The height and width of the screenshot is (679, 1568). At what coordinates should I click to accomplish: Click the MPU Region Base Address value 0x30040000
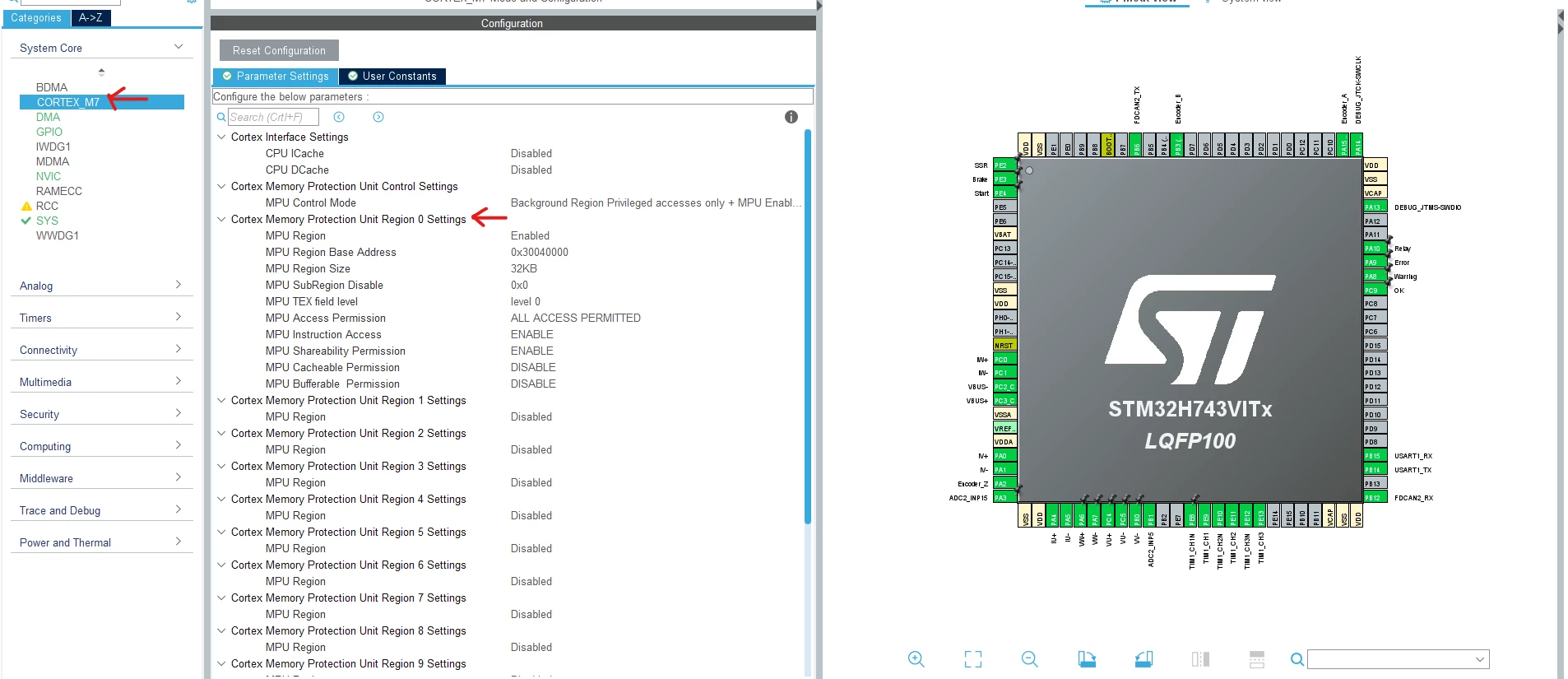tap(540, 252)
